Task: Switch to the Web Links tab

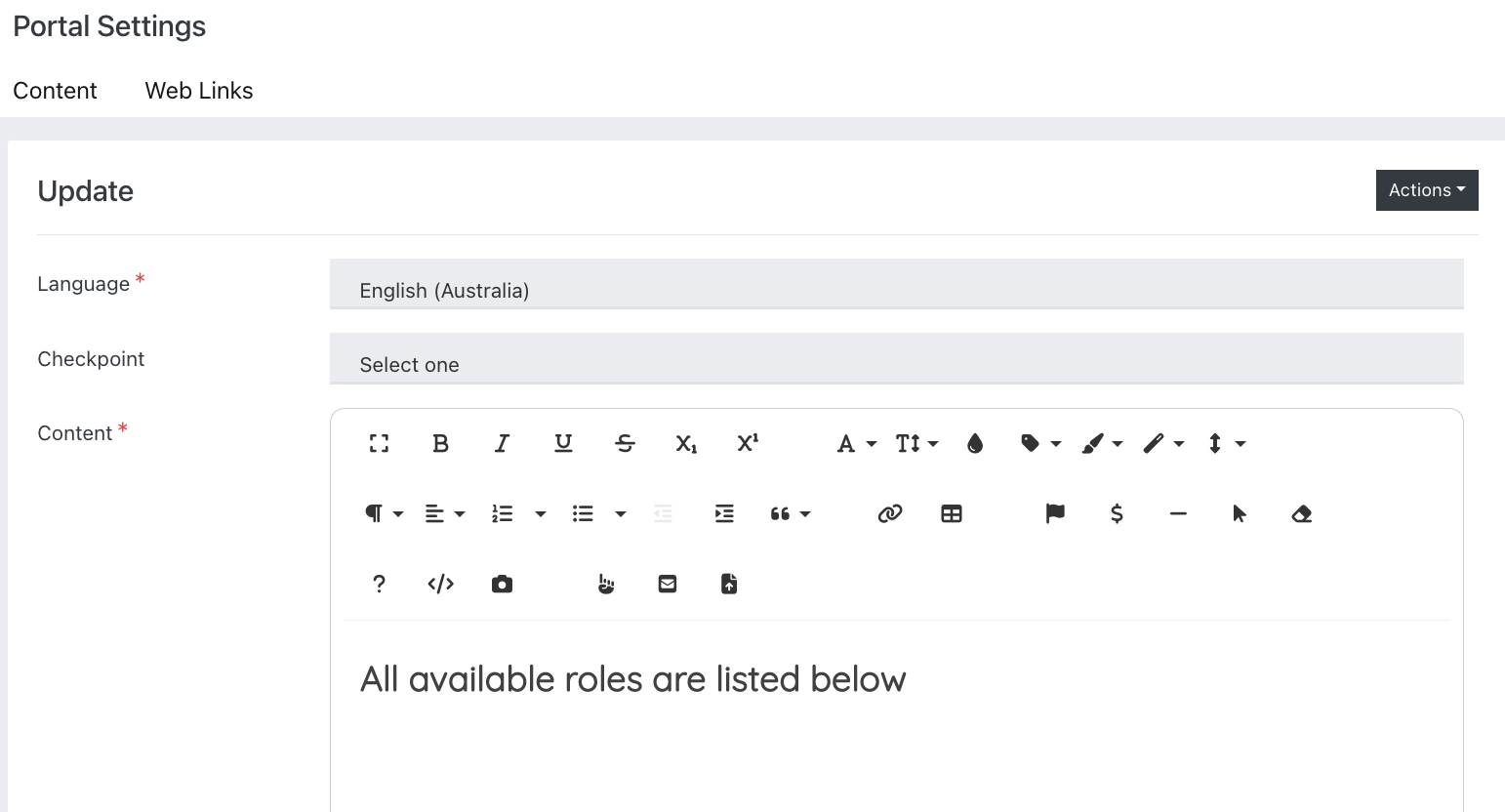Action: point(199,91)
